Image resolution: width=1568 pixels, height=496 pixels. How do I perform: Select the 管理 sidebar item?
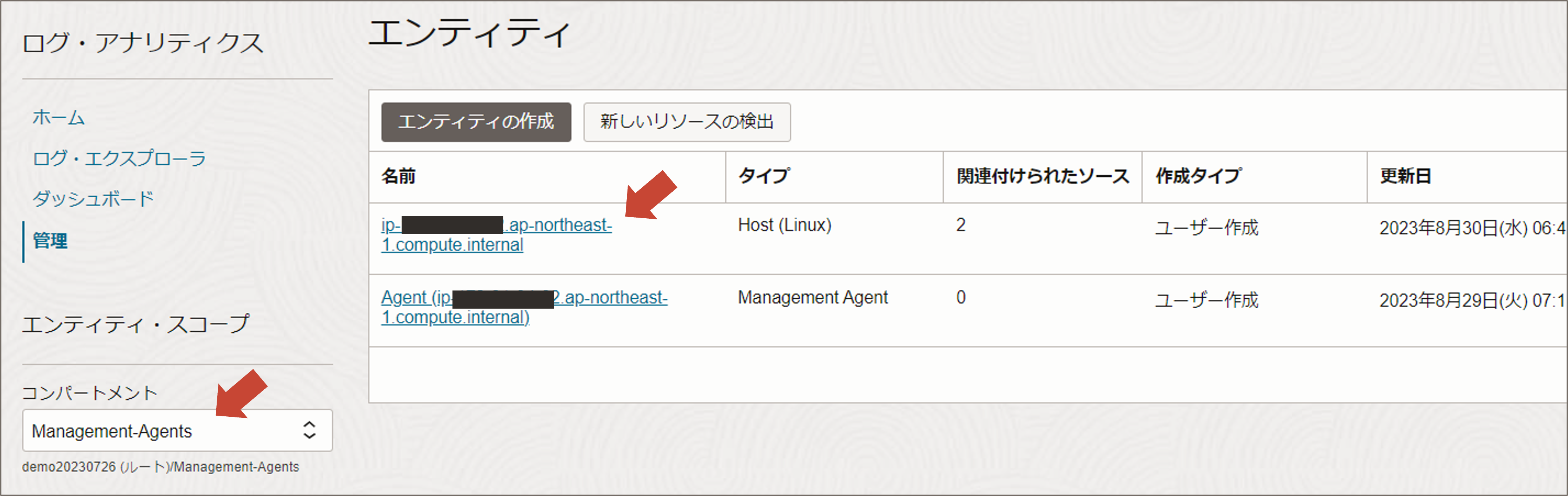(50, 241)
